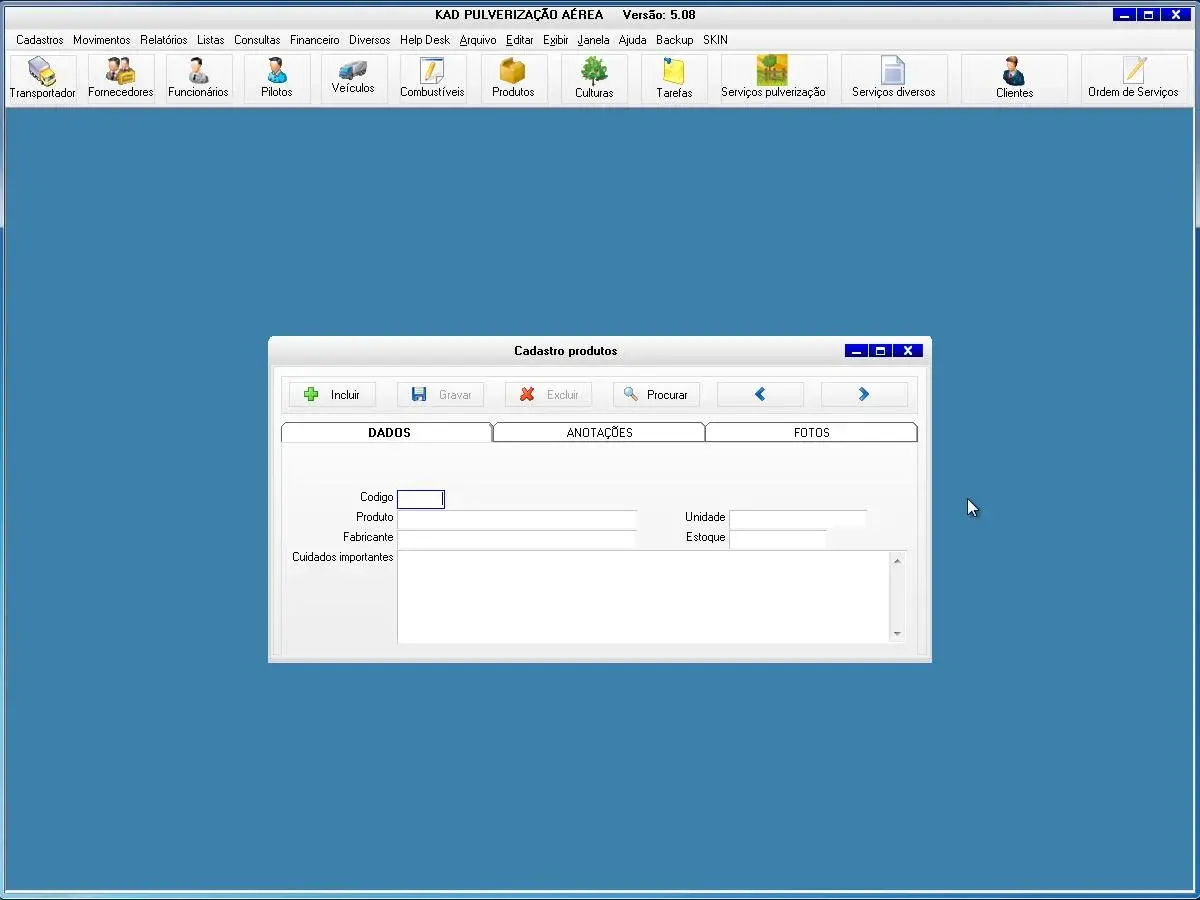This screenshot has width=1200, height=900.
Task: Open the Culturas tree icon
Action: (x=594, y=79)
